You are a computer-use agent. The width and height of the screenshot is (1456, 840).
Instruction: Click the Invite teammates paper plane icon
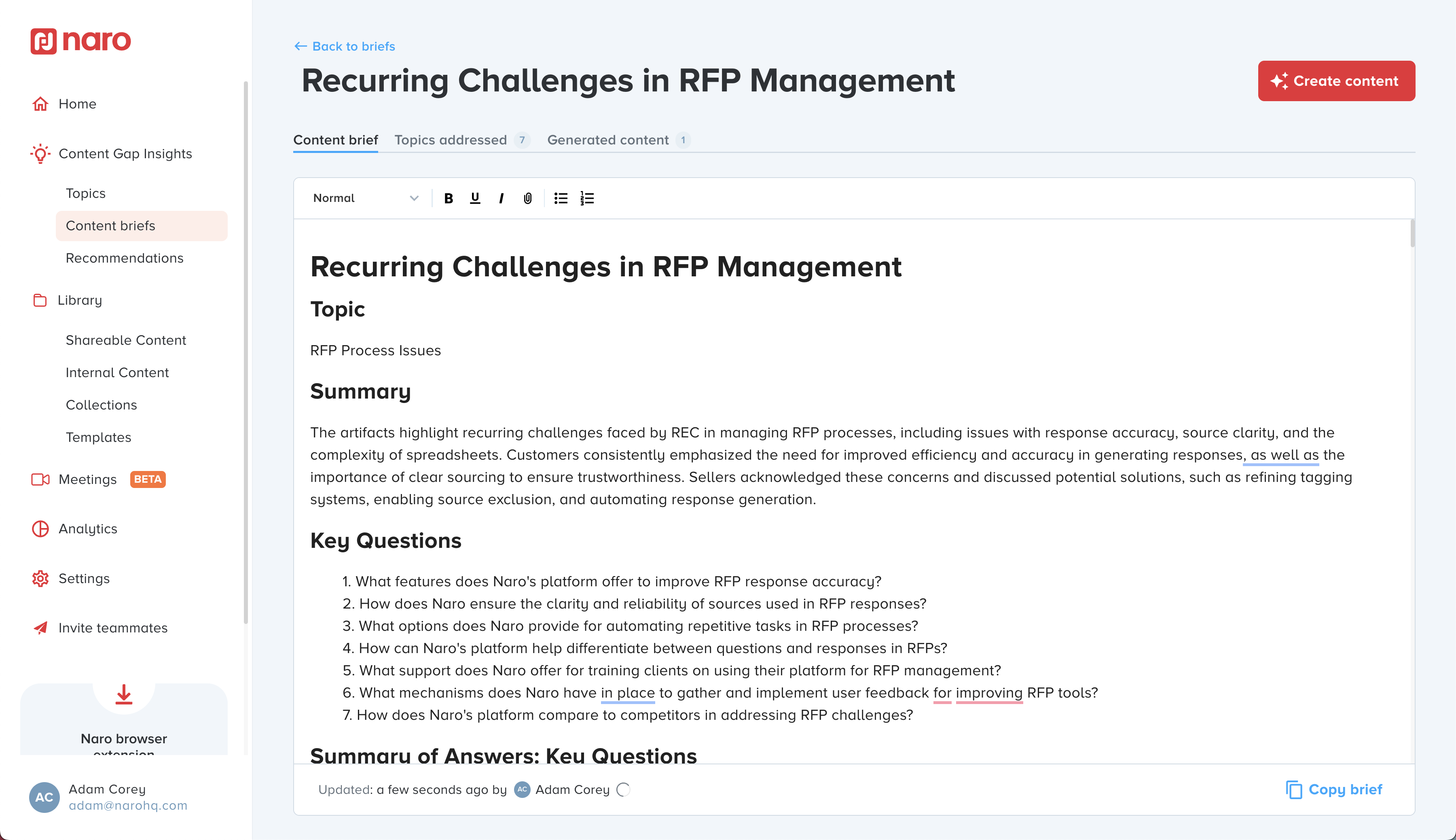coord(40,628)
